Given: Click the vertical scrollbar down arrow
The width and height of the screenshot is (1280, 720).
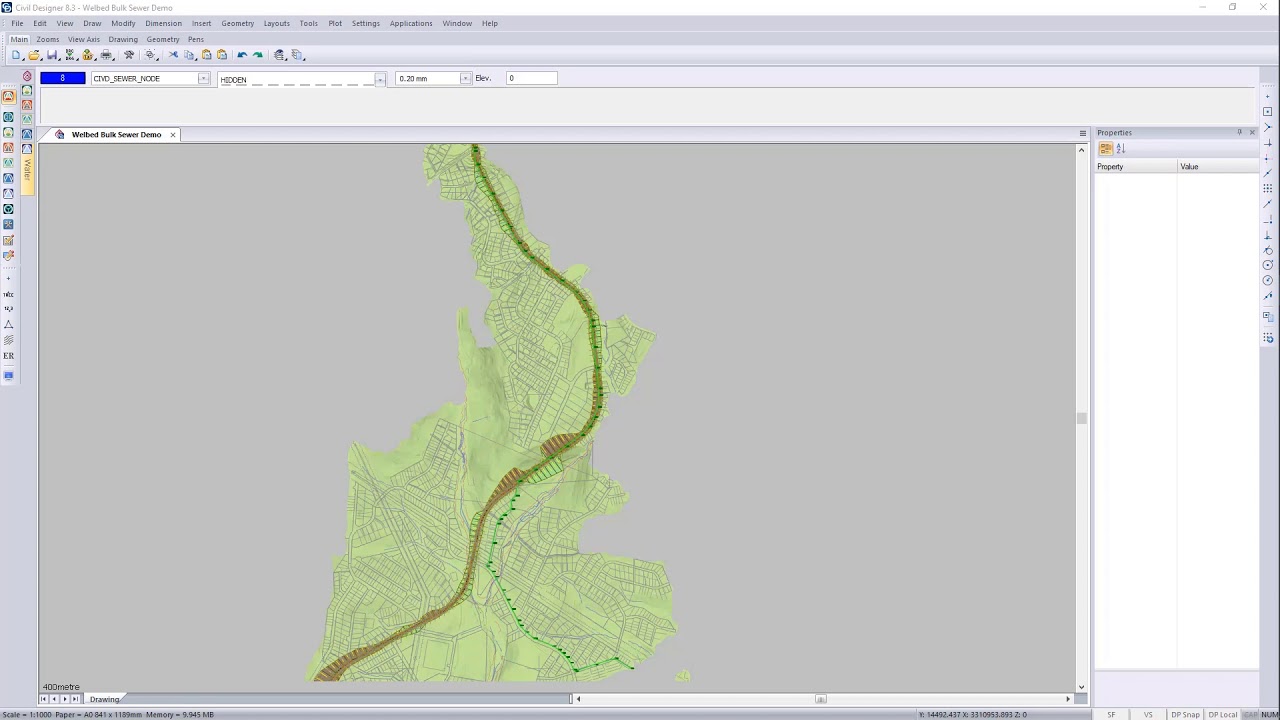Looking at the screenshot, I should [1081, 686].
